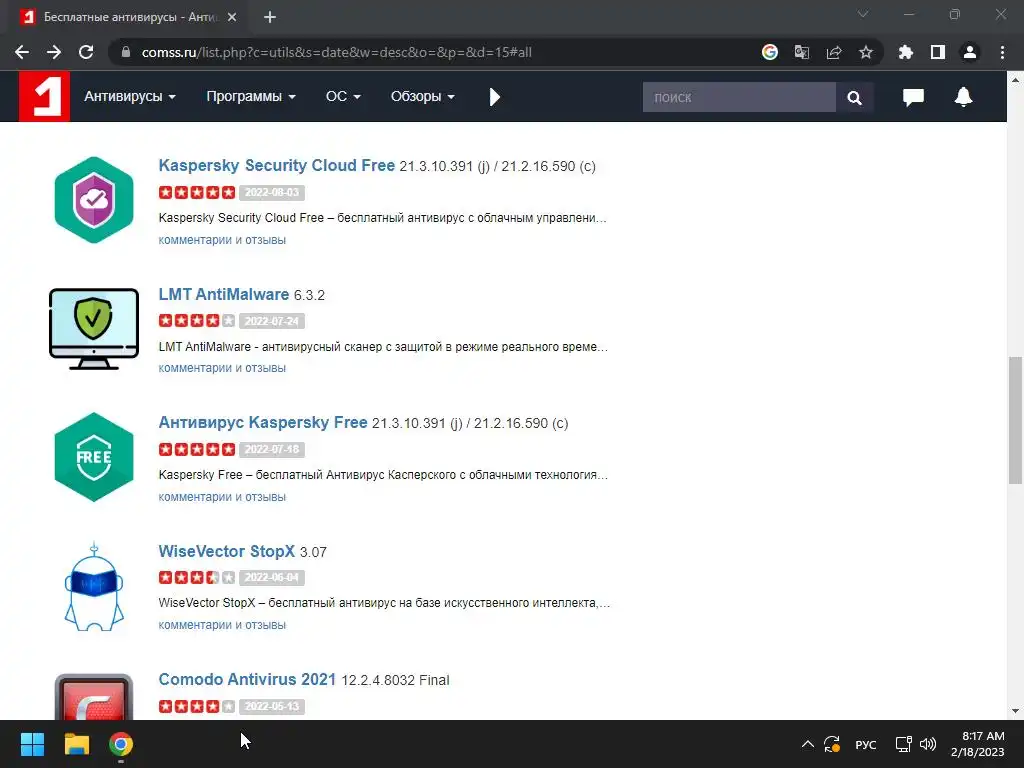Viewport: 1024px width, 768px height.
Task: Open the Comodo Antivirus icon
Action: pyautogui.click(x=94, y=696)
